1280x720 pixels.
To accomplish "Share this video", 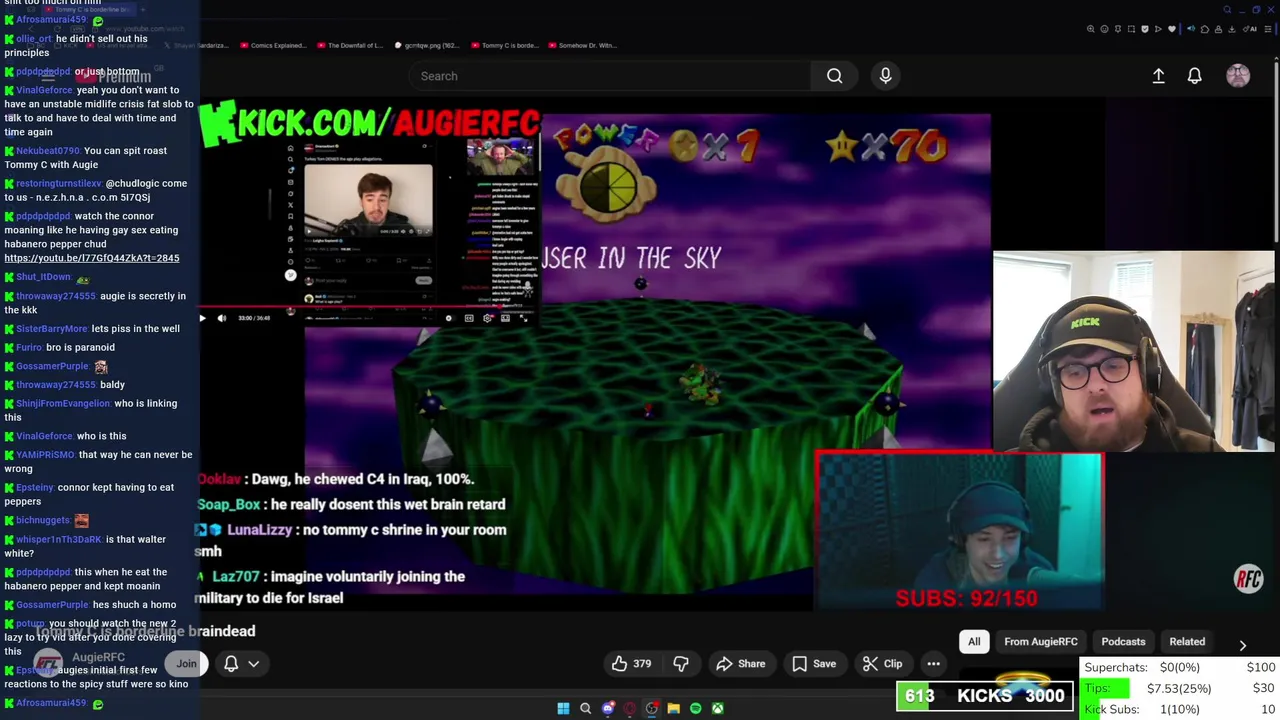I will [740, 664].
